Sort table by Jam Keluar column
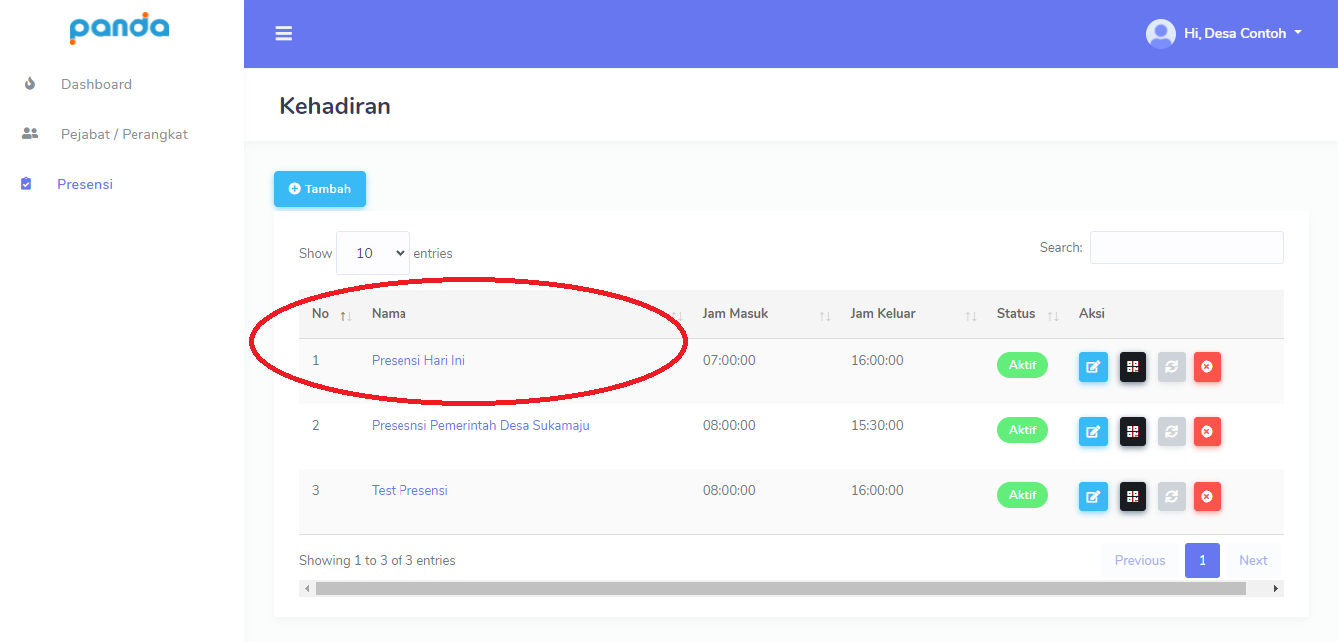Screen dimensions: 1338x642 point(911,314)
